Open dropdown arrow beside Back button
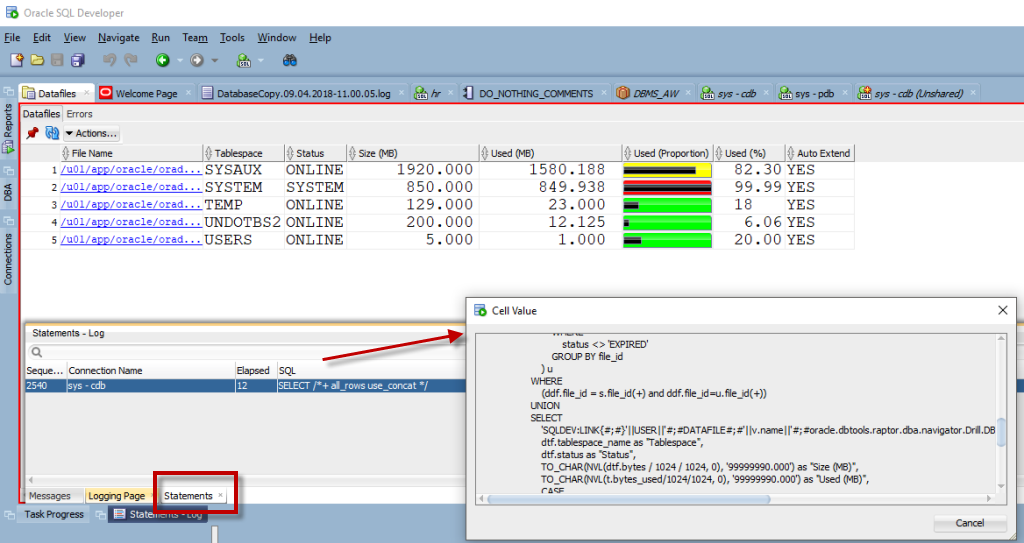The width and height of the screenshot is (1024, 543). [x=180, y=61]
